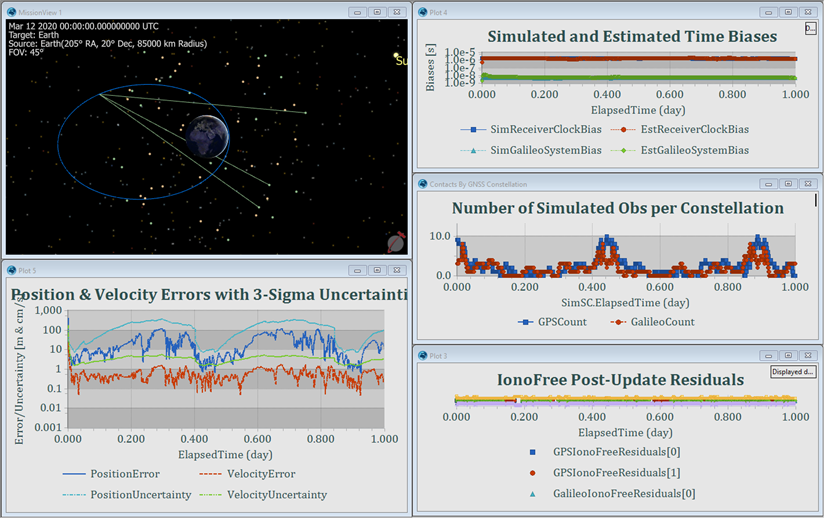Screen dimensions: 824x518
Task: Click the Plot 3 window icon
Action: (423, 356)
